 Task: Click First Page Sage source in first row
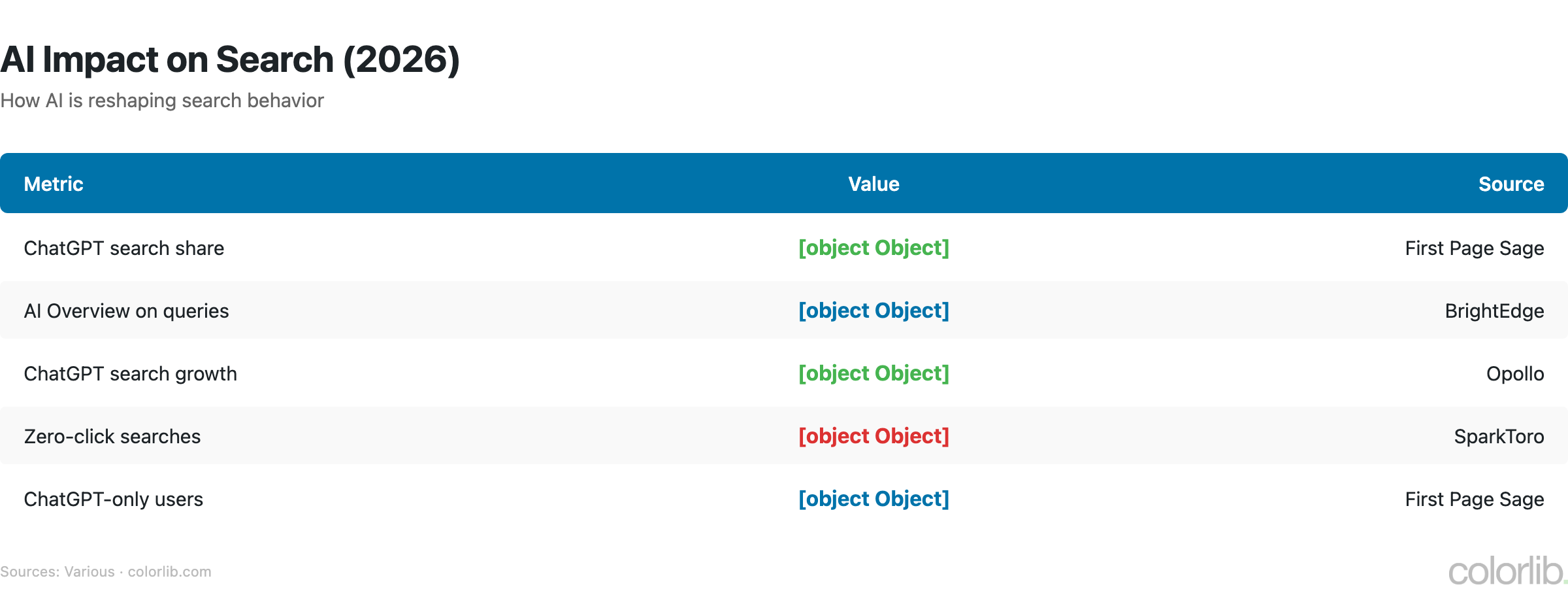click(x=1474, y=248)
